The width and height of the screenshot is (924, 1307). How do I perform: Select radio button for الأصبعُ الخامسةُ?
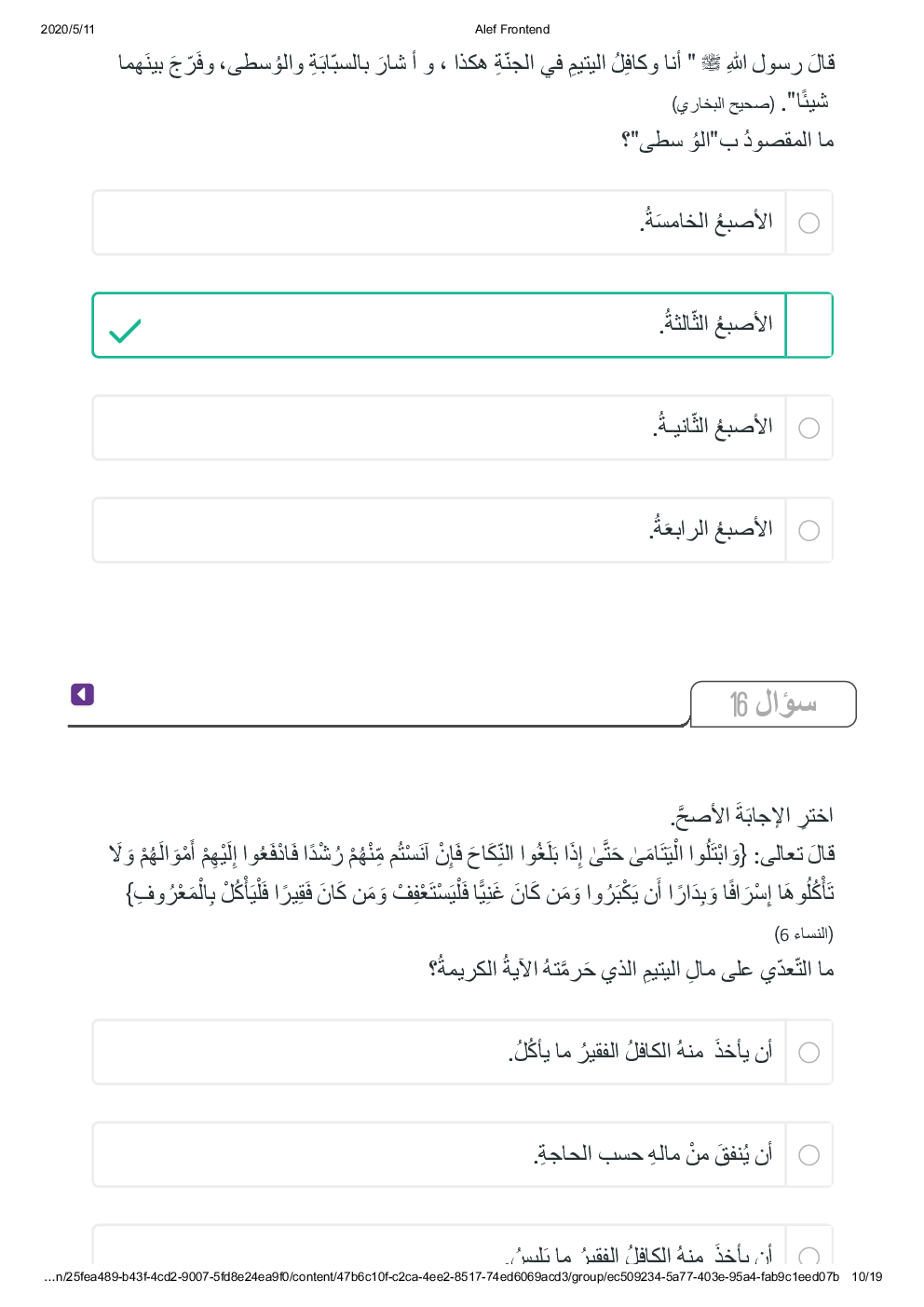click(809, 223)
